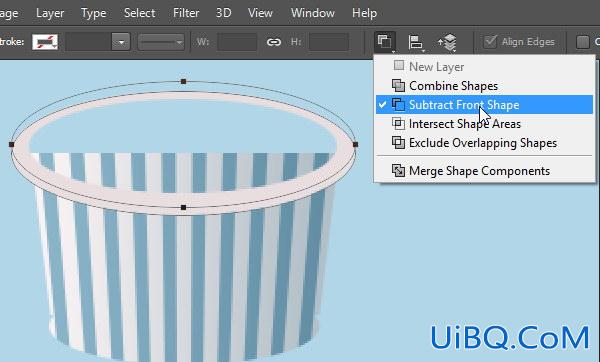Toggle the checkbox right of Align Edges
This screenshot has width=600, height=362.
[x=582, y=42]
